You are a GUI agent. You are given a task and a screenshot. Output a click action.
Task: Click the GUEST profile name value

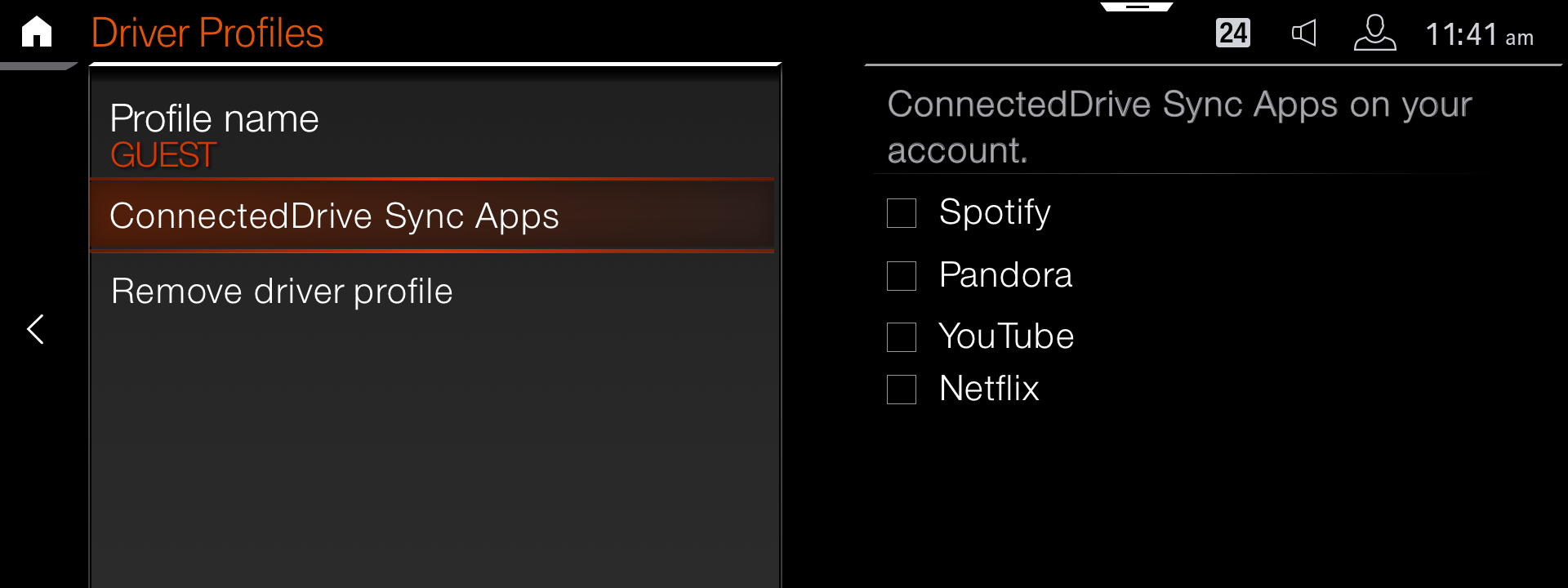163,155
